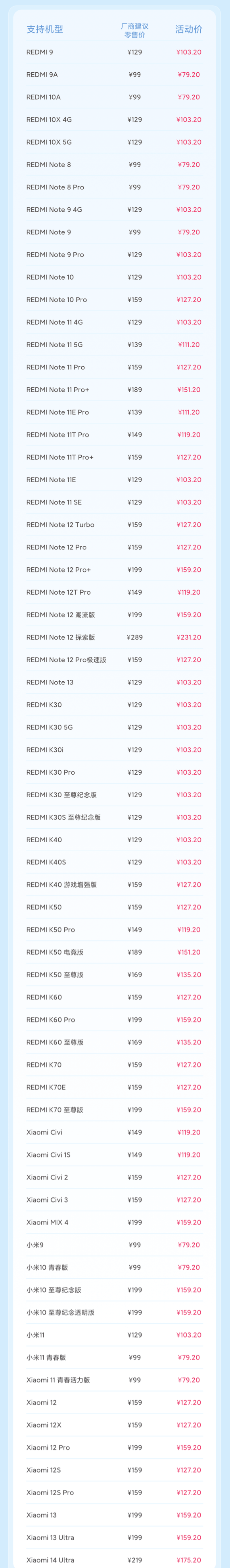Click the 支持机型 column header
230x1568 pixels.
(x=44, y=29)
